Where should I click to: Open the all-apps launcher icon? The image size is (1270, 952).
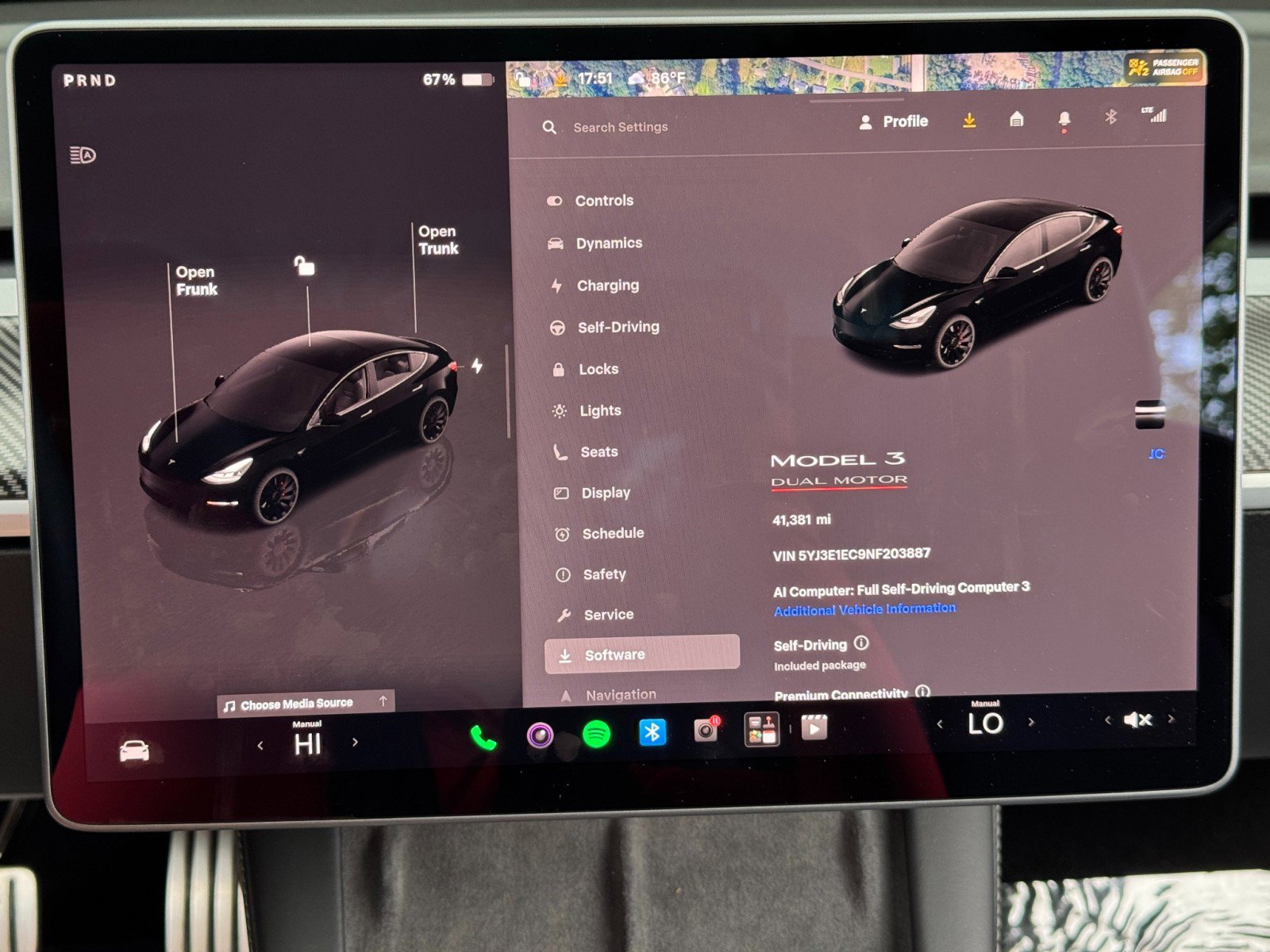(761, 729)
